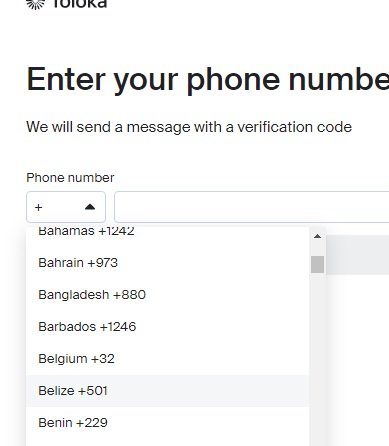This screenshot has height=446, width=389.
Task: Click the country list scrollbar thumb
Action: pos(317,264)
